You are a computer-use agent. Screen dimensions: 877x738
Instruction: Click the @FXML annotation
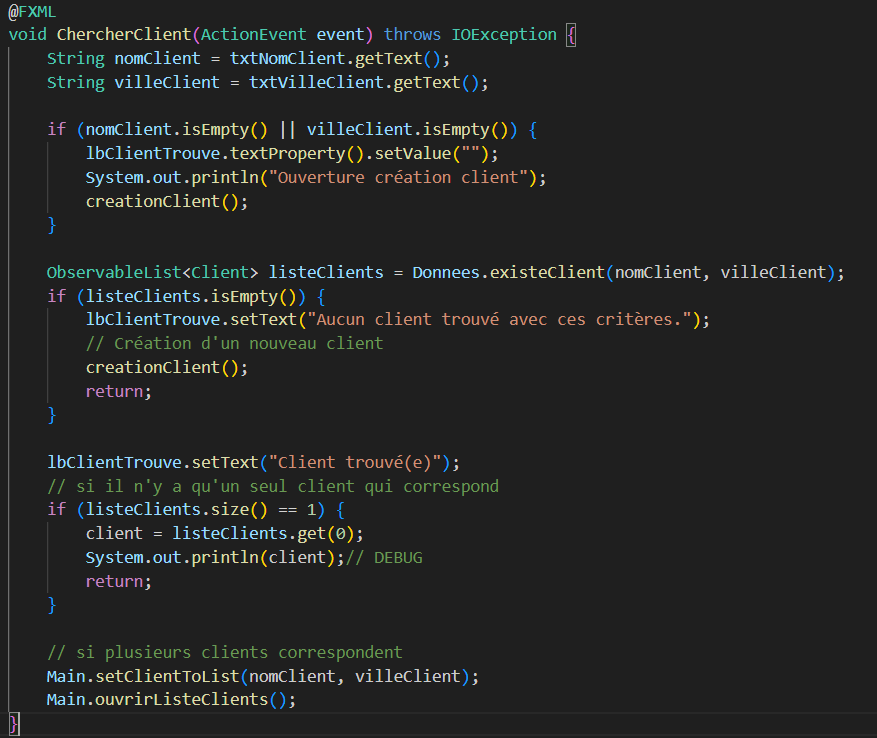point(32,11)
